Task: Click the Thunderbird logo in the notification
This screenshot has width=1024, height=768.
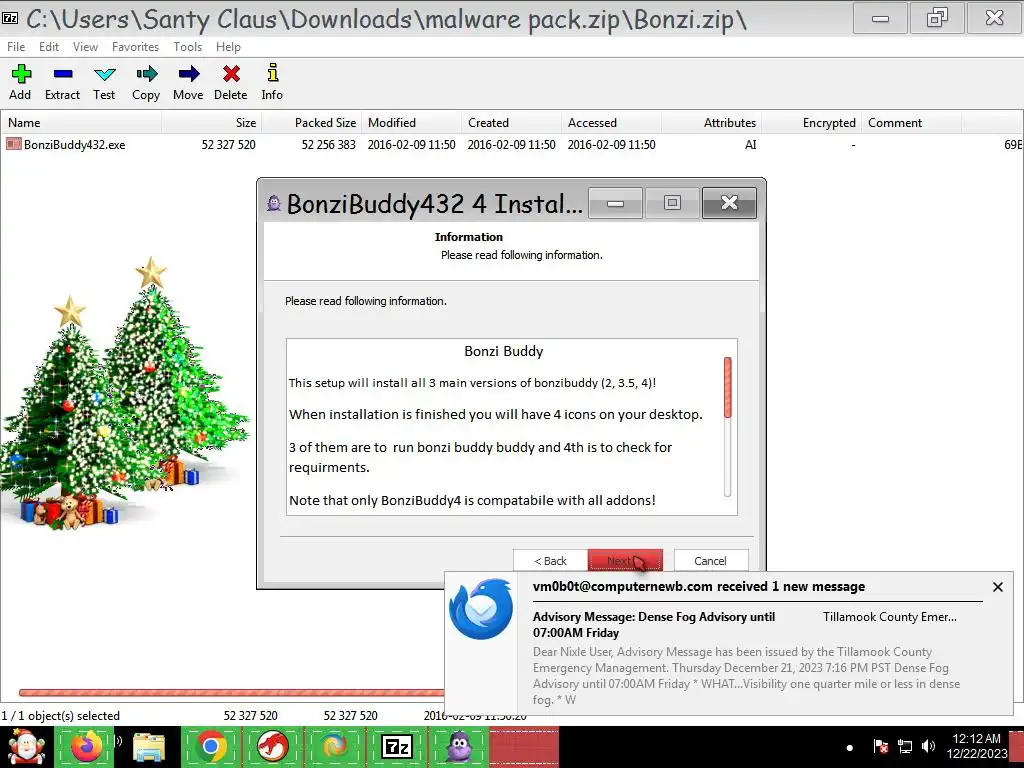Action: pos(481,609)
